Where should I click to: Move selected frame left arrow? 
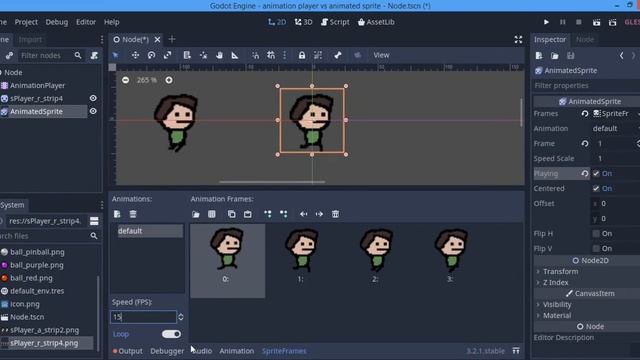point(303,214)
